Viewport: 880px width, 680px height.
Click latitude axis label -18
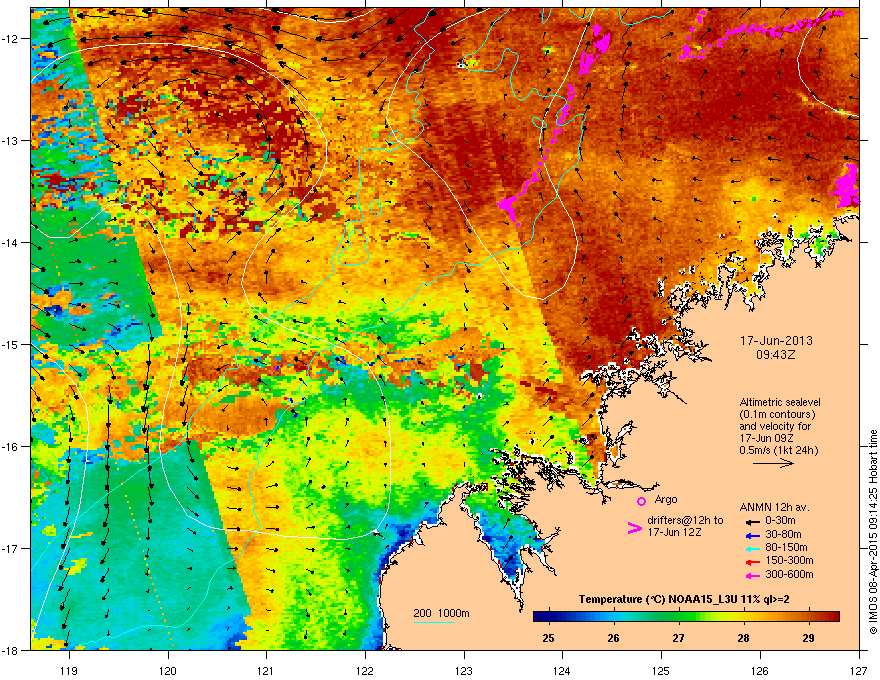coord(11,650)
